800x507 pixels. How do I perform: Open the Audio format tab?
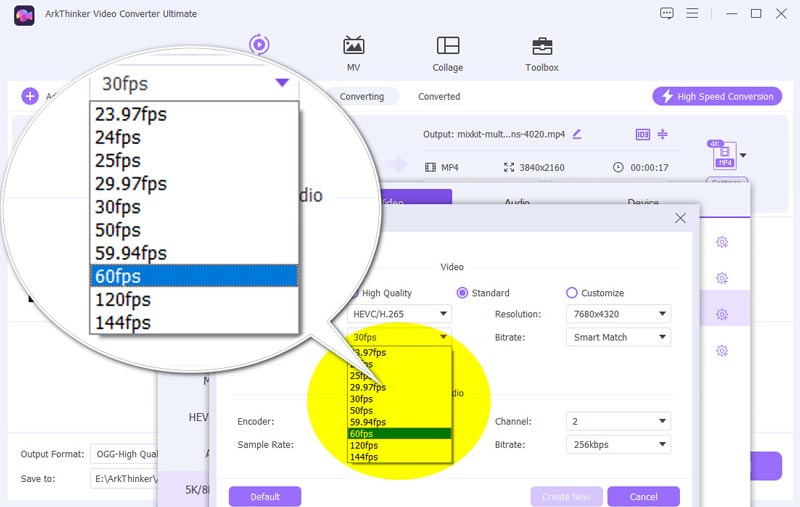pos(517,200)
